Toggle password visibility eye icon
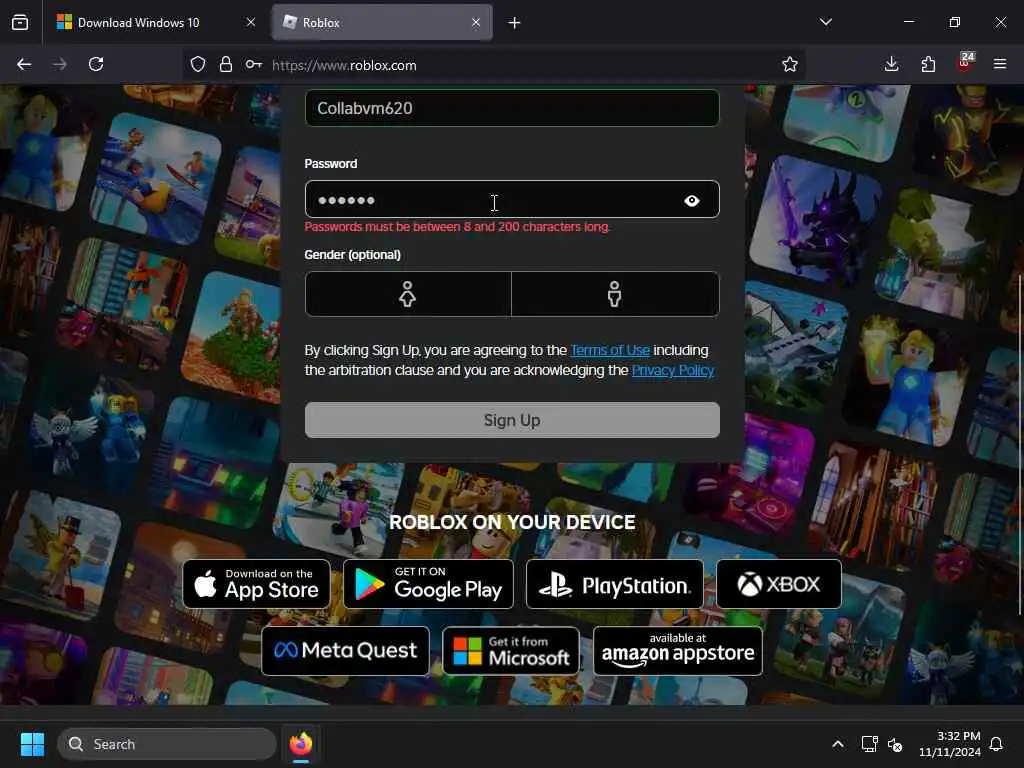This screenshot has height=768, width=1024. [x=692, y=200]
